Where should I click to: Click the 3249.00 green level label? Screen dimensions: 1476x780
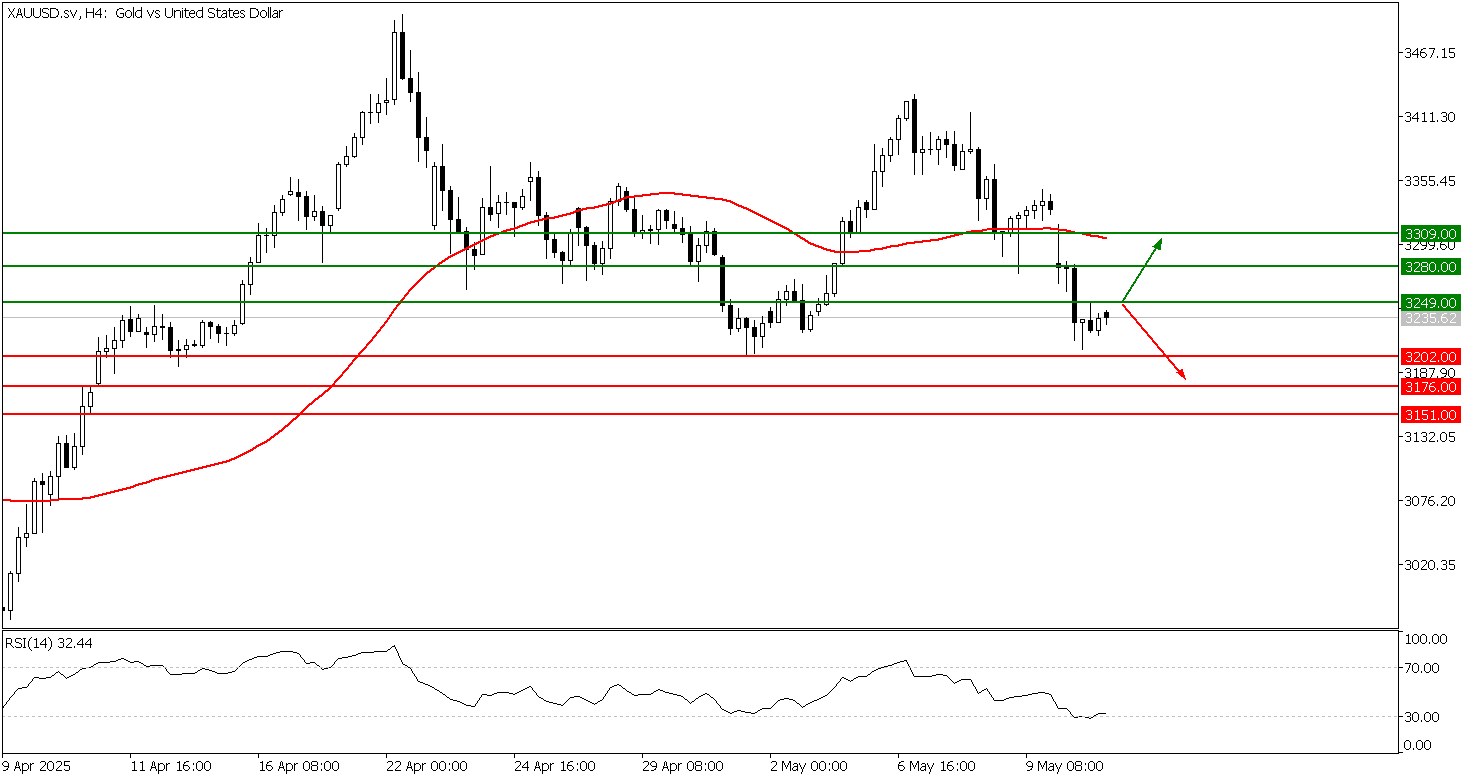click(1431, 302)
